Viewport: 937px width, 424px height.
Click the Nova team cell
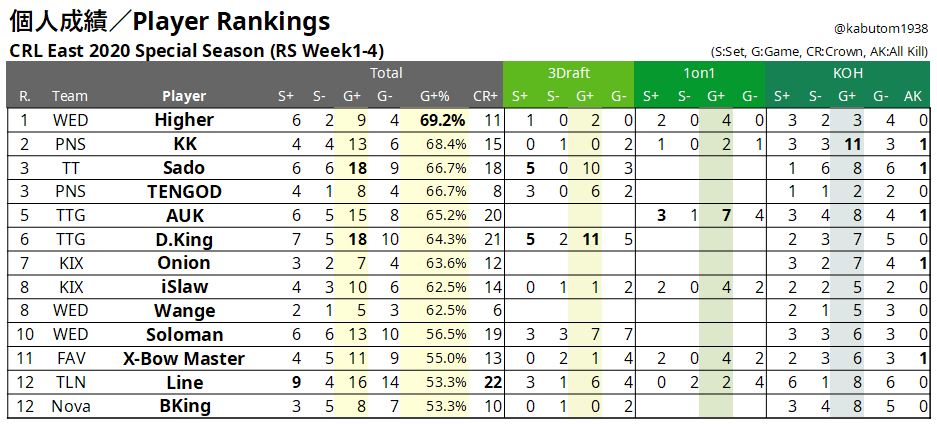[70, 406]
